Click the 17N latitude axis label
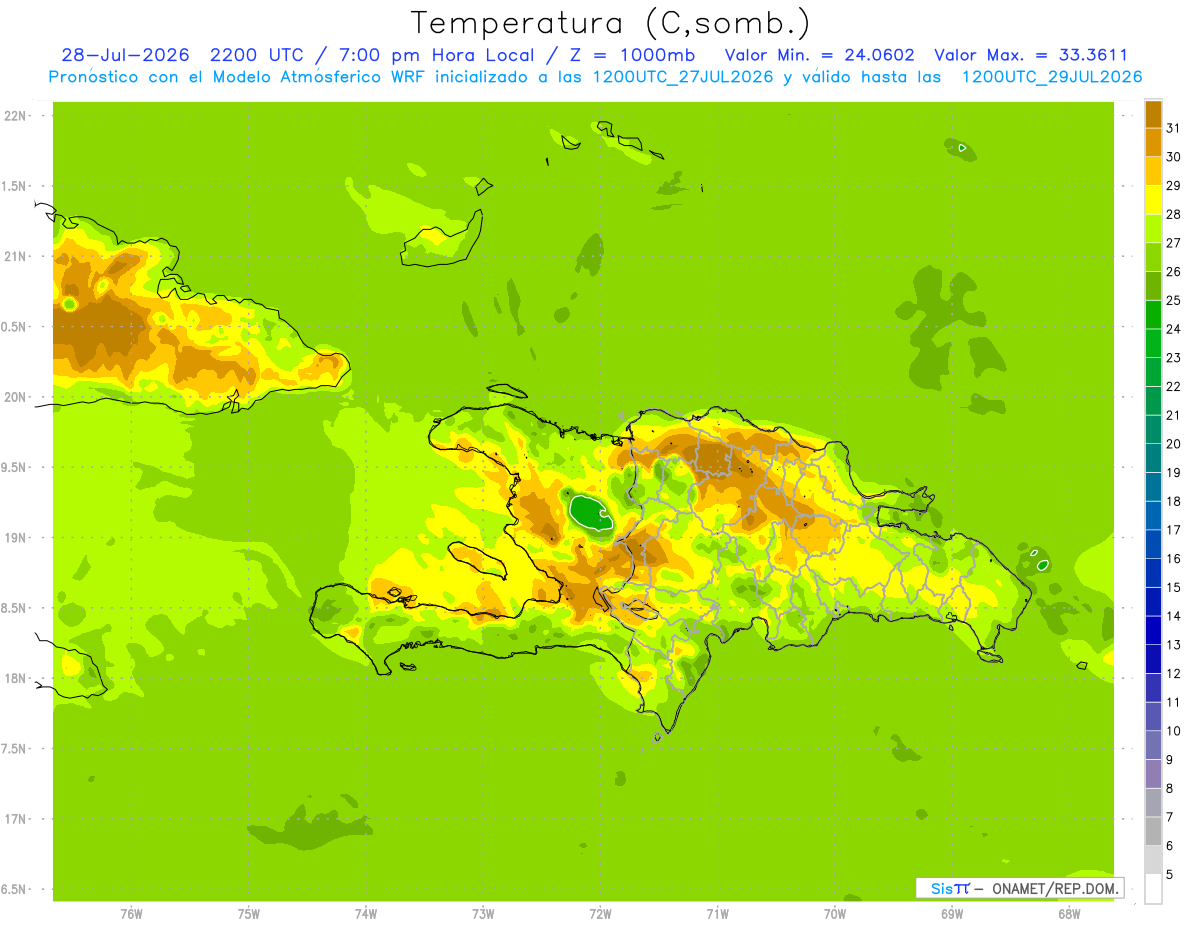The height and width of the screenshot is (927, 1200). pos(14,819)
